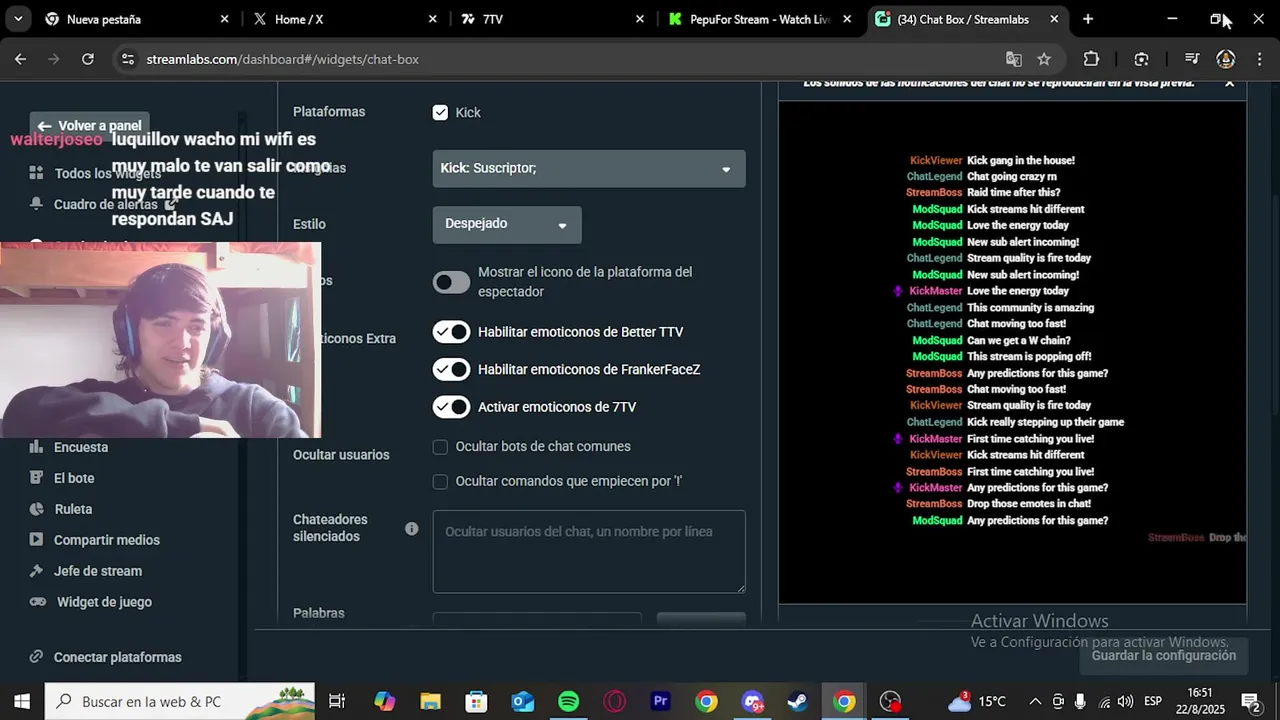Open the Google Translate page icon

point(1014,59)
